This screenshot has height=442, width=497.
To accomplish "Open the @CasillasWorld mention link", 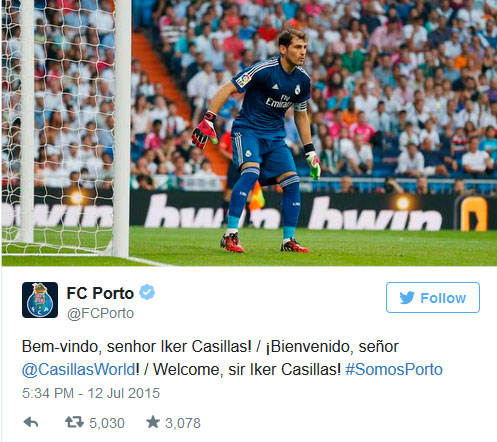I will click(79, 369).
